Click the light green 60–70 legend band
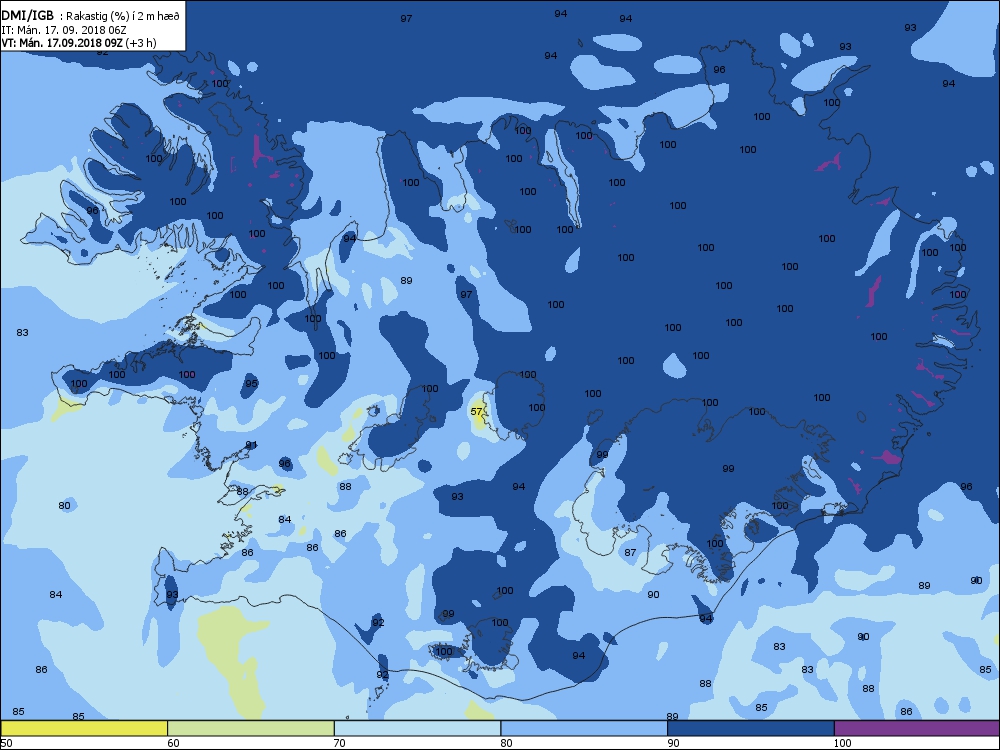 (x=251, y=728)
